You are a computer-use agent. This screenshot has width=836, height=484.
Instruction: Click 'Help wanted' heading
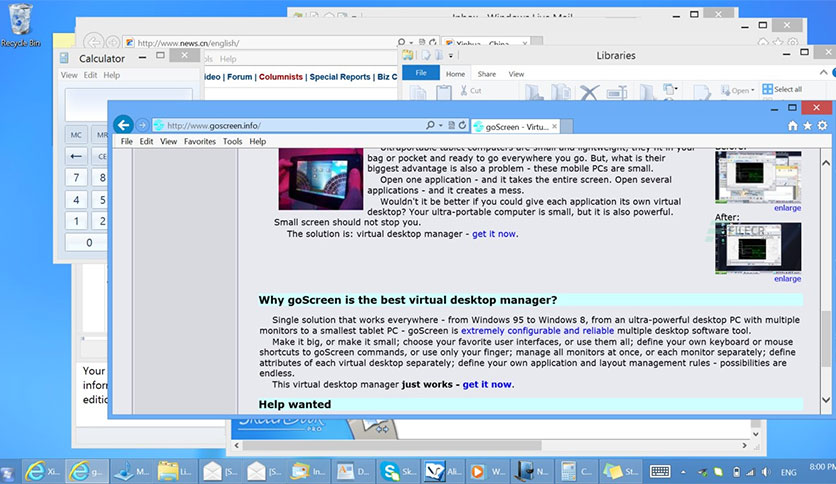coord(295,404)
